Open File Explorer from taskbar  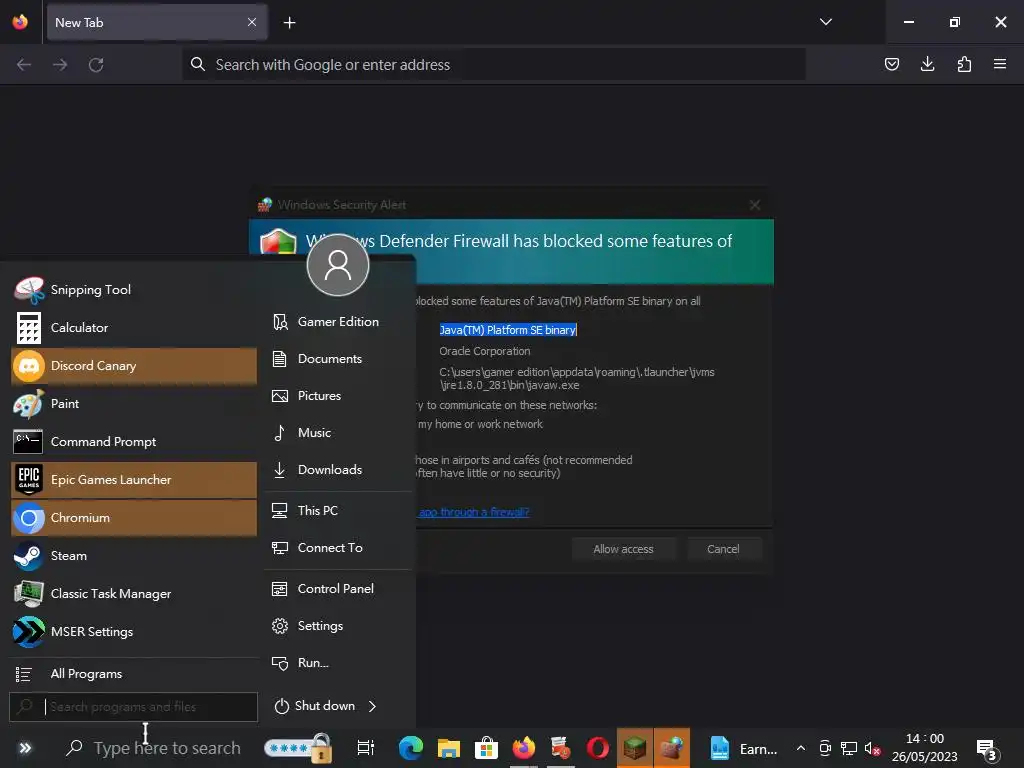click(449, 748)
